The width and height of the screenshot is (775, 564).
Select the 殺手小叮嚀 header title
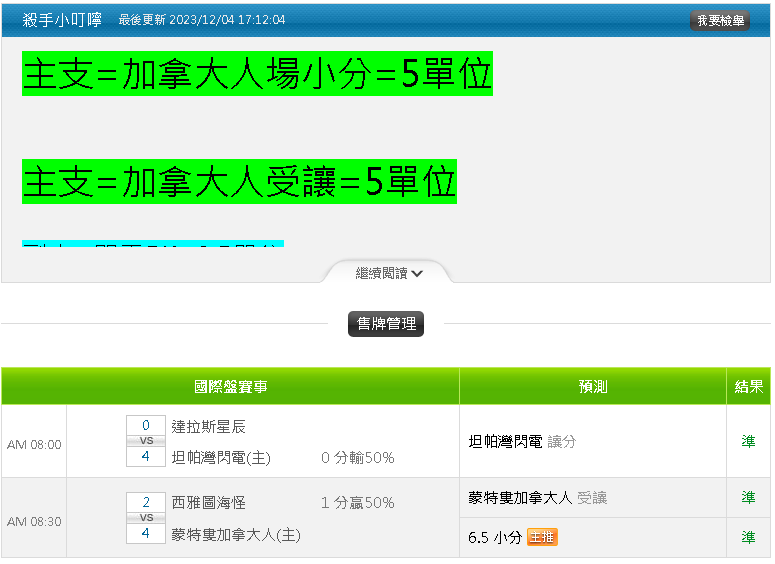62,20
